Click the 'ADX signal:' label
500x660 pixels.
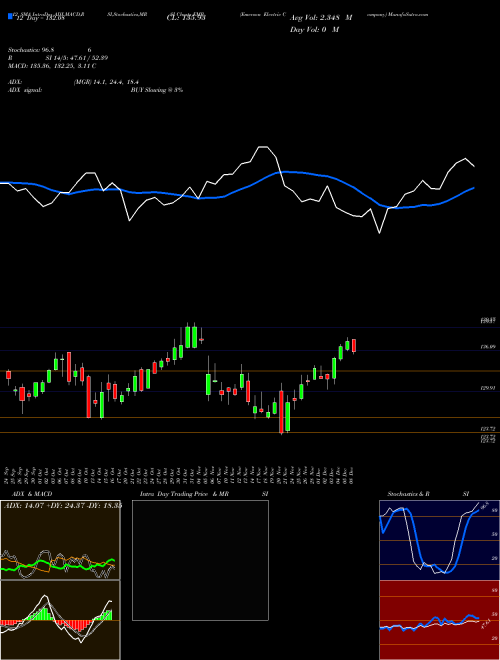coord(25,90)
